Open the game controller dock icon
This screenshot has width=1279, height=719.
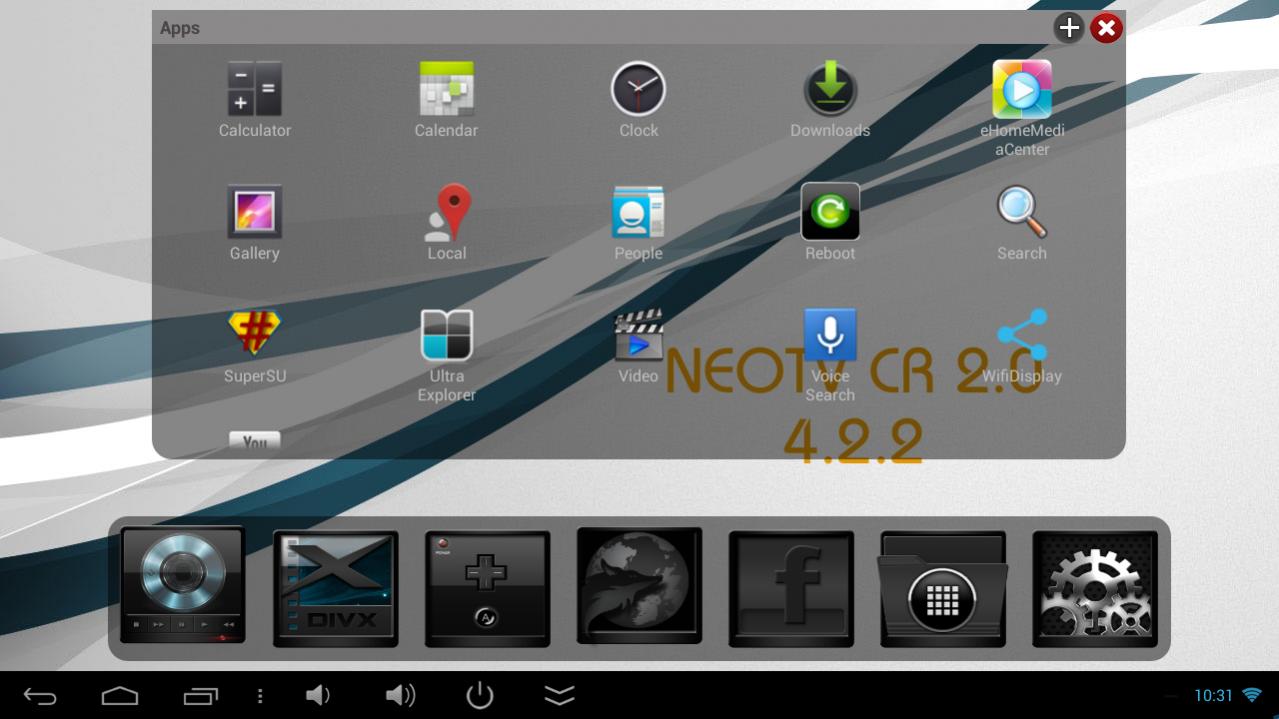coord(487,589)
